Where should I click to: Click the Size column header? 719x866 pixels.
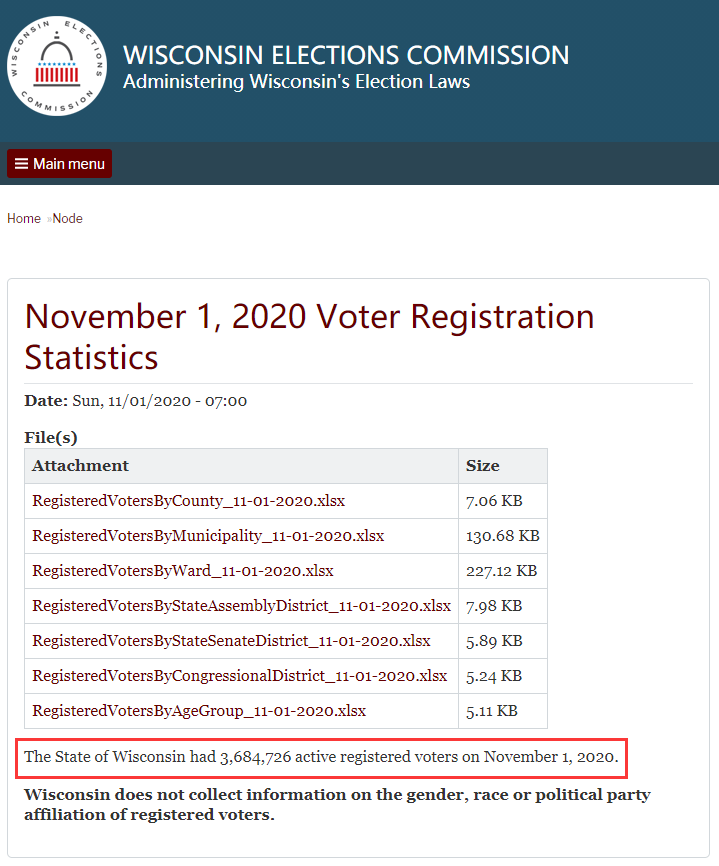(x=482, y=466)
